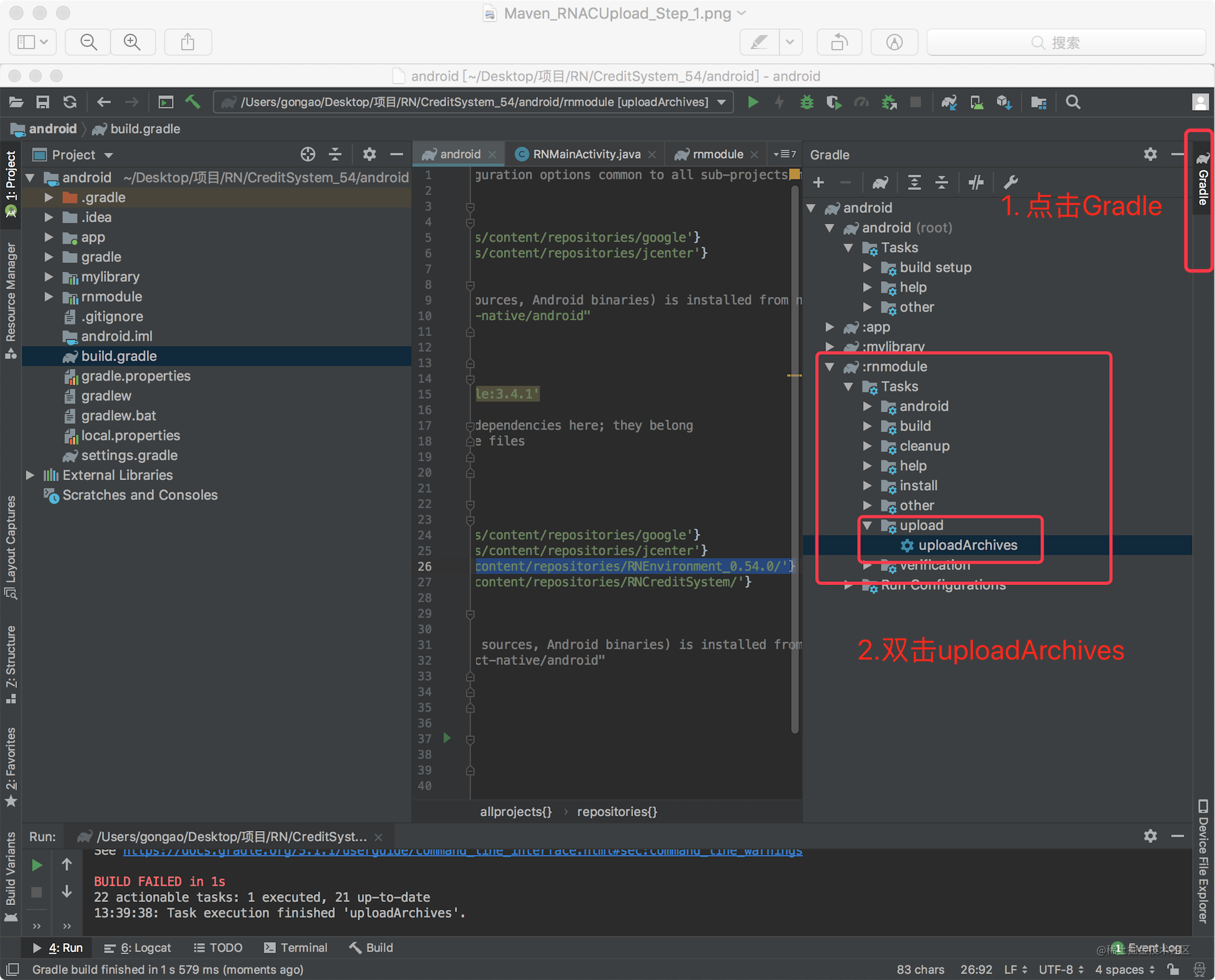Click Reimport Gradle projects elephant icon
The height and width of the screenshot is (980, 1215).
click(x=880, y=182)
